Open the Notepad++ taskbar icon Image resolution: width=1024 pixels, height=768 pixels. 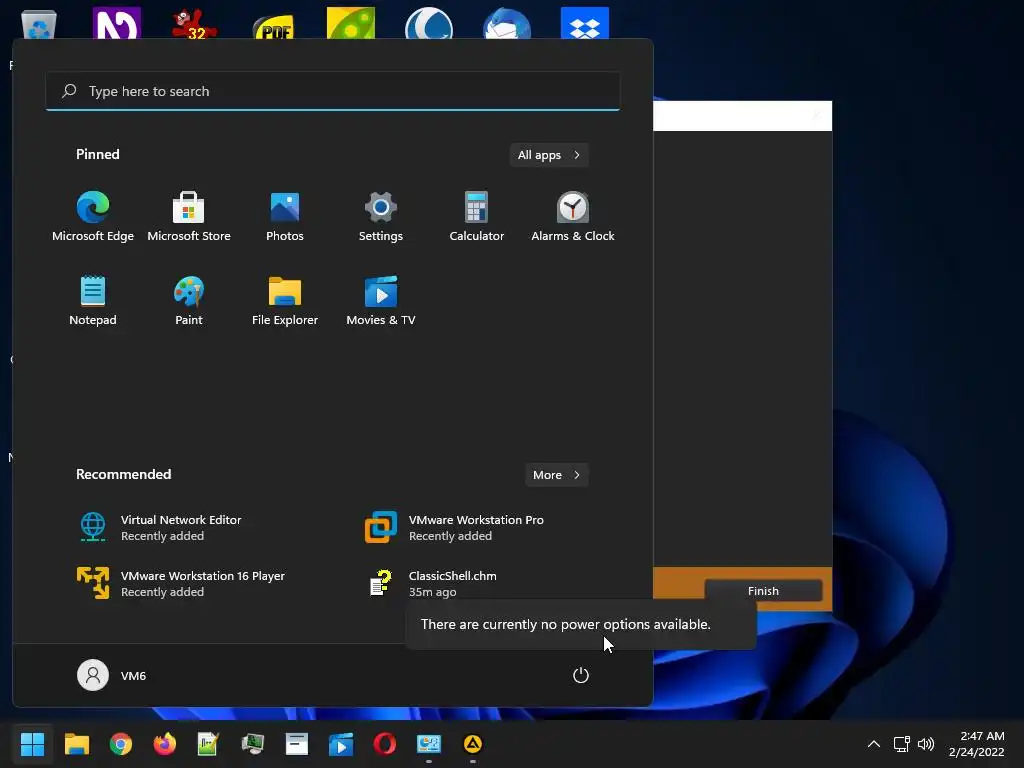pos(208,744)
